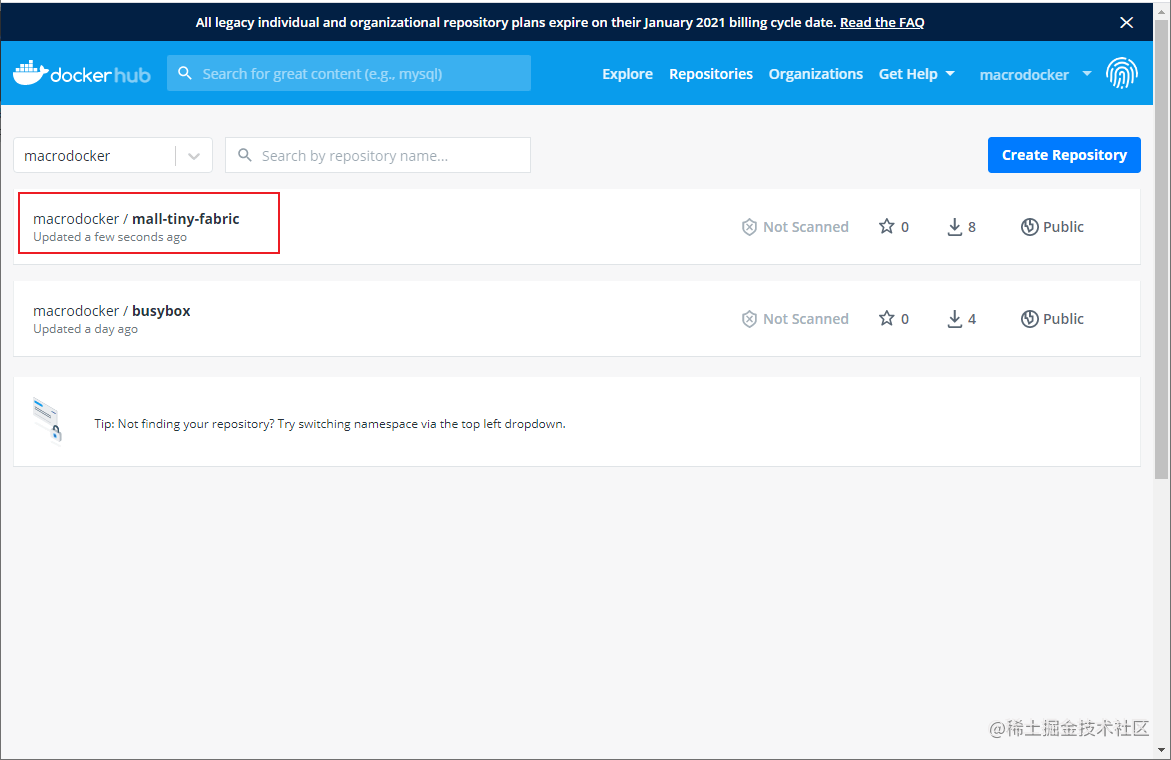Click the star icon for mall-tiny-fabric

[x=886, y=226]
